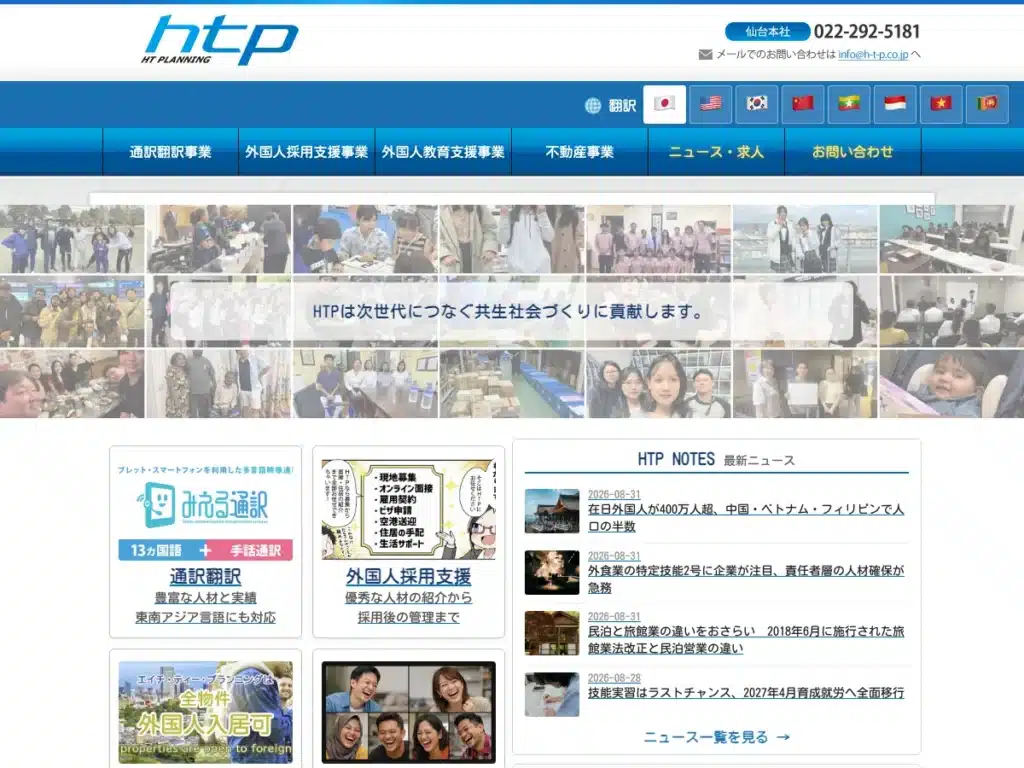1024x768 pixels.
Task: Click the globe icon beside 翻訳
Action: [593, 105]
